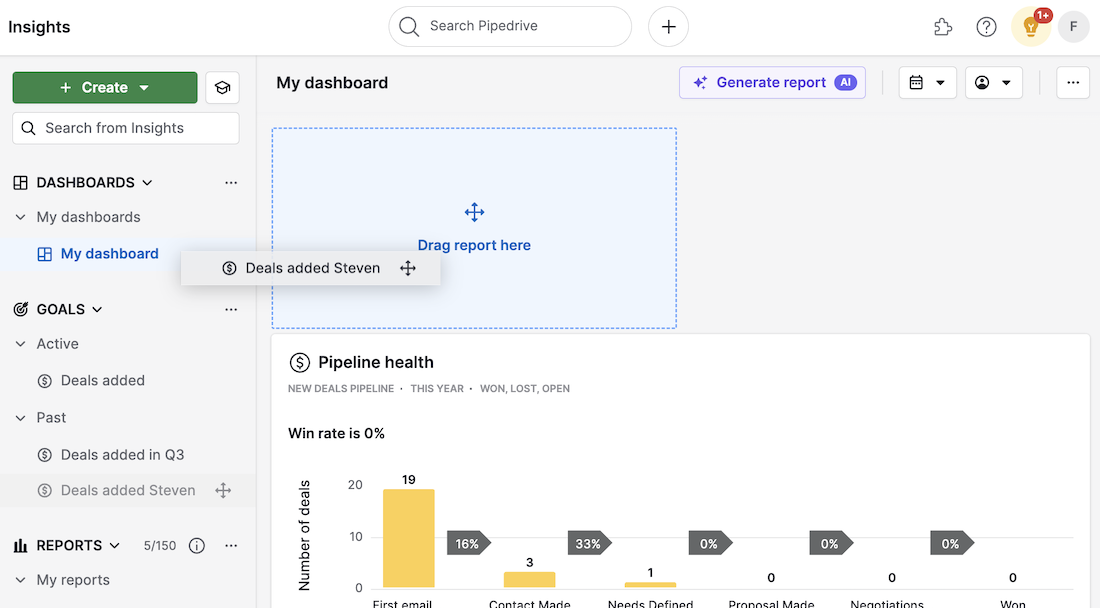1100x608 pixels.
Task: Click the move handle beside Deals added Steven in sidebar
Action: click(x=223, y=490)
